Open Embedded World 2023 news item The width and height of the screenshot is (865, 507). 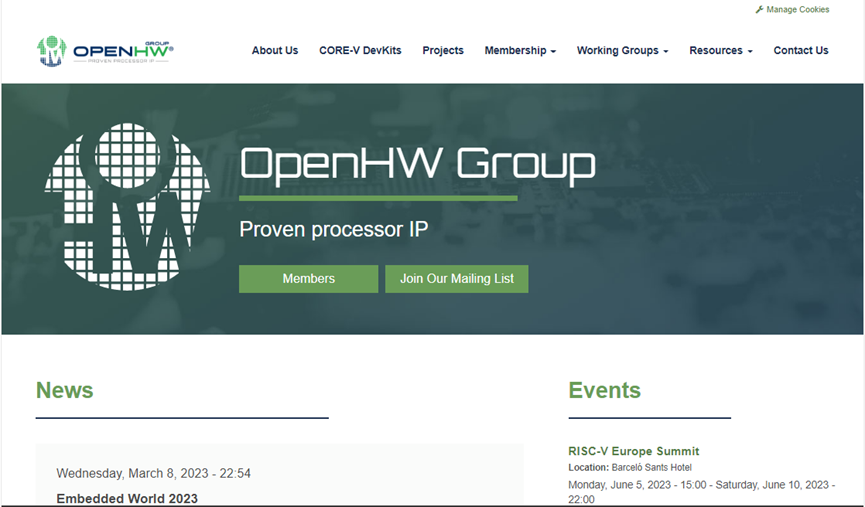coord(127,498)
